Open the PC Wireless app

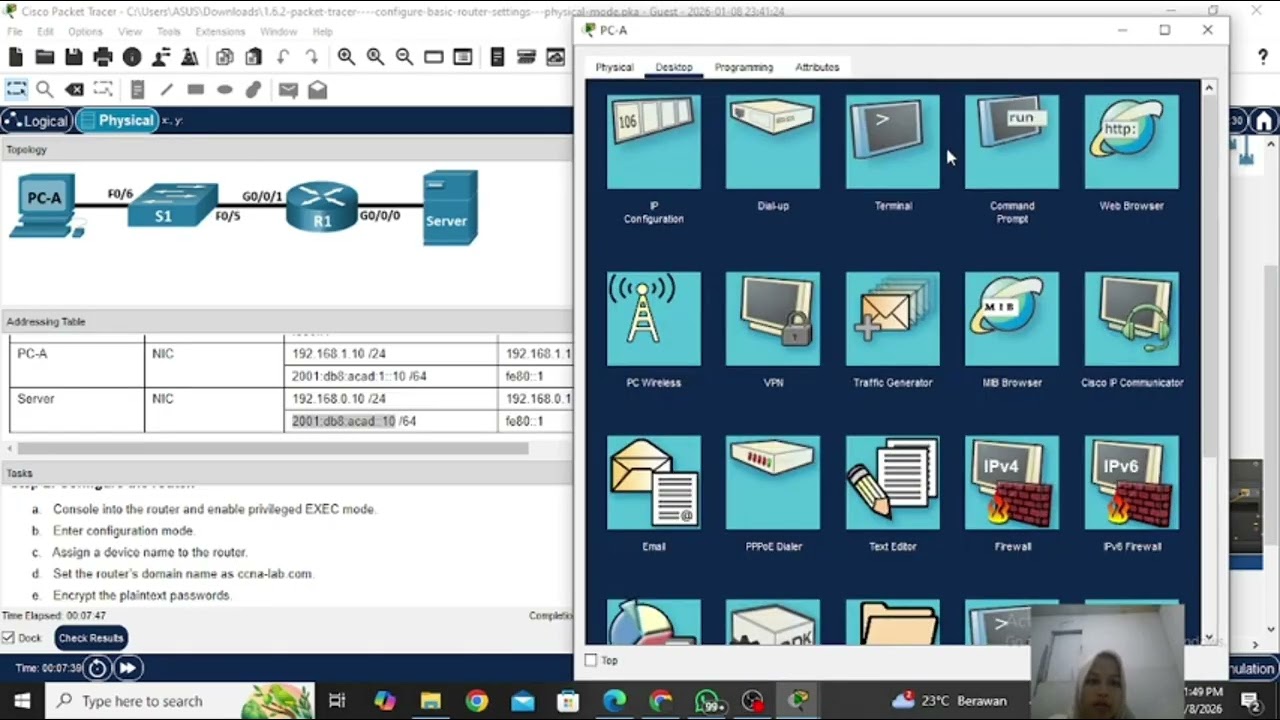[x=653, y=319]
